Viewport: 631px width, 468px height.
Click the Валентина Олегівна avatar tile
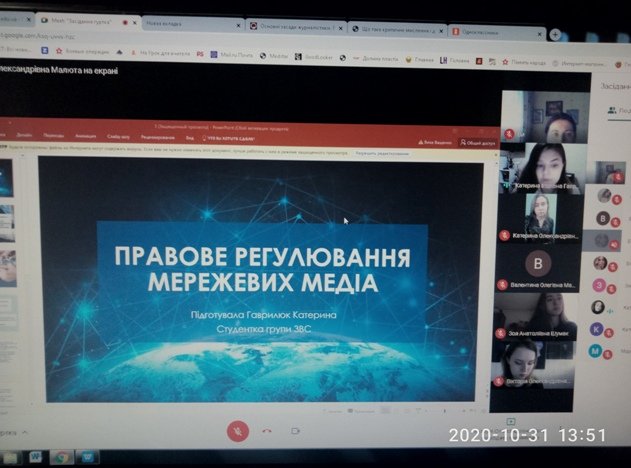coord(538,268)
